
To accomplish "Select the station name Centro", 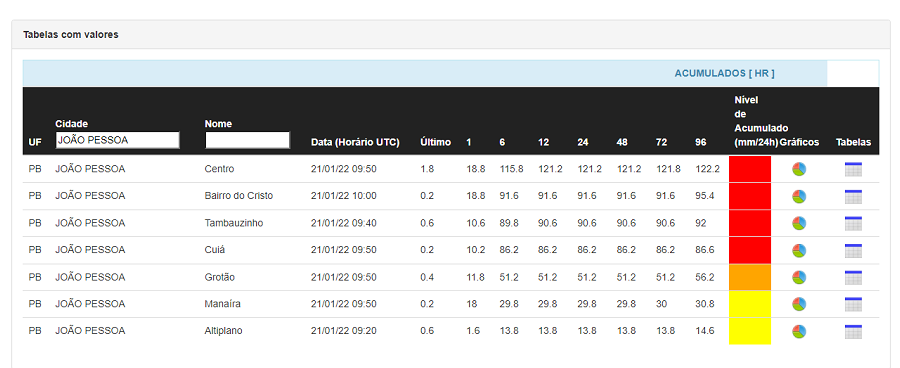I will 219,169.
